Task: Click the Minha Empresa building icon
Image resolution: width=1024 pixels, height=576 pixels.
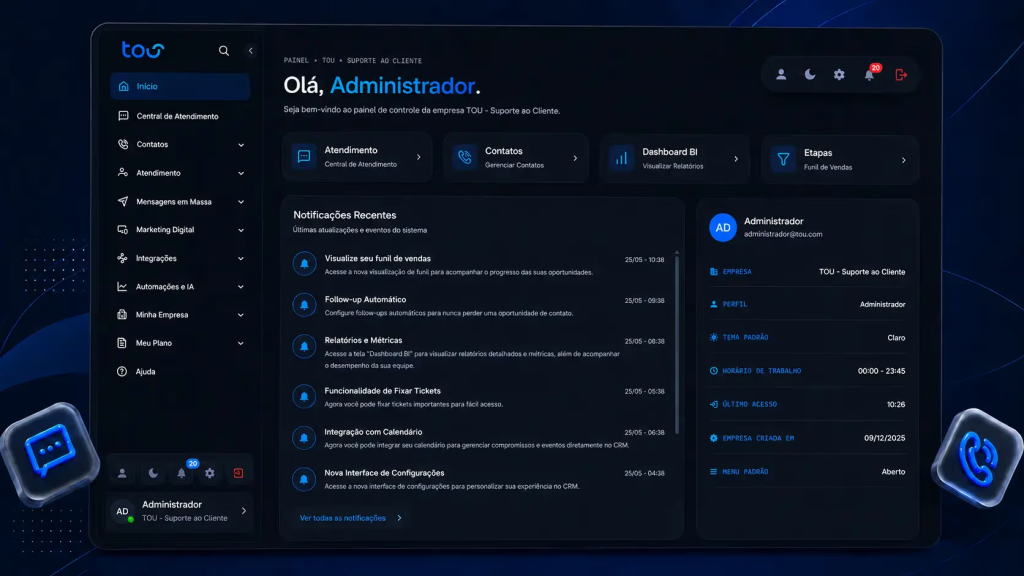Action: click(122, 314)
